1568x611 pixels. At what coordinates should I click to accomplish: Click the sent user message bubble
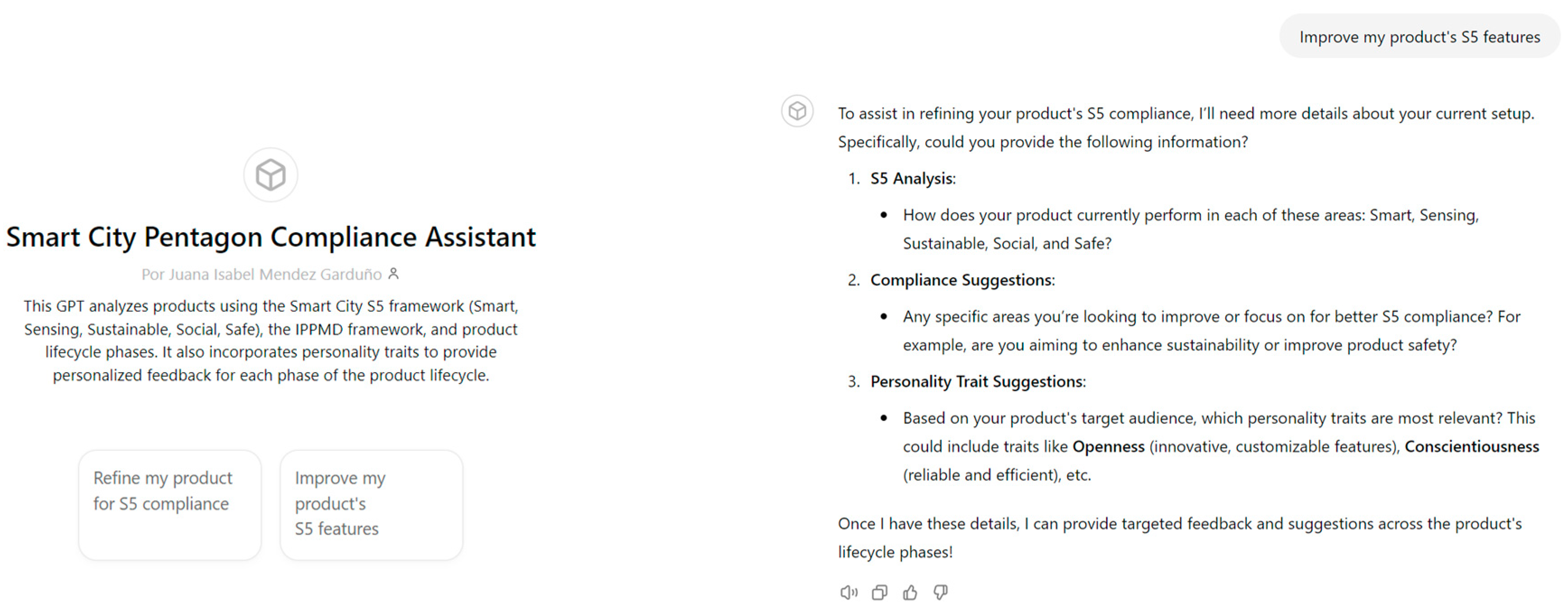1419,37
